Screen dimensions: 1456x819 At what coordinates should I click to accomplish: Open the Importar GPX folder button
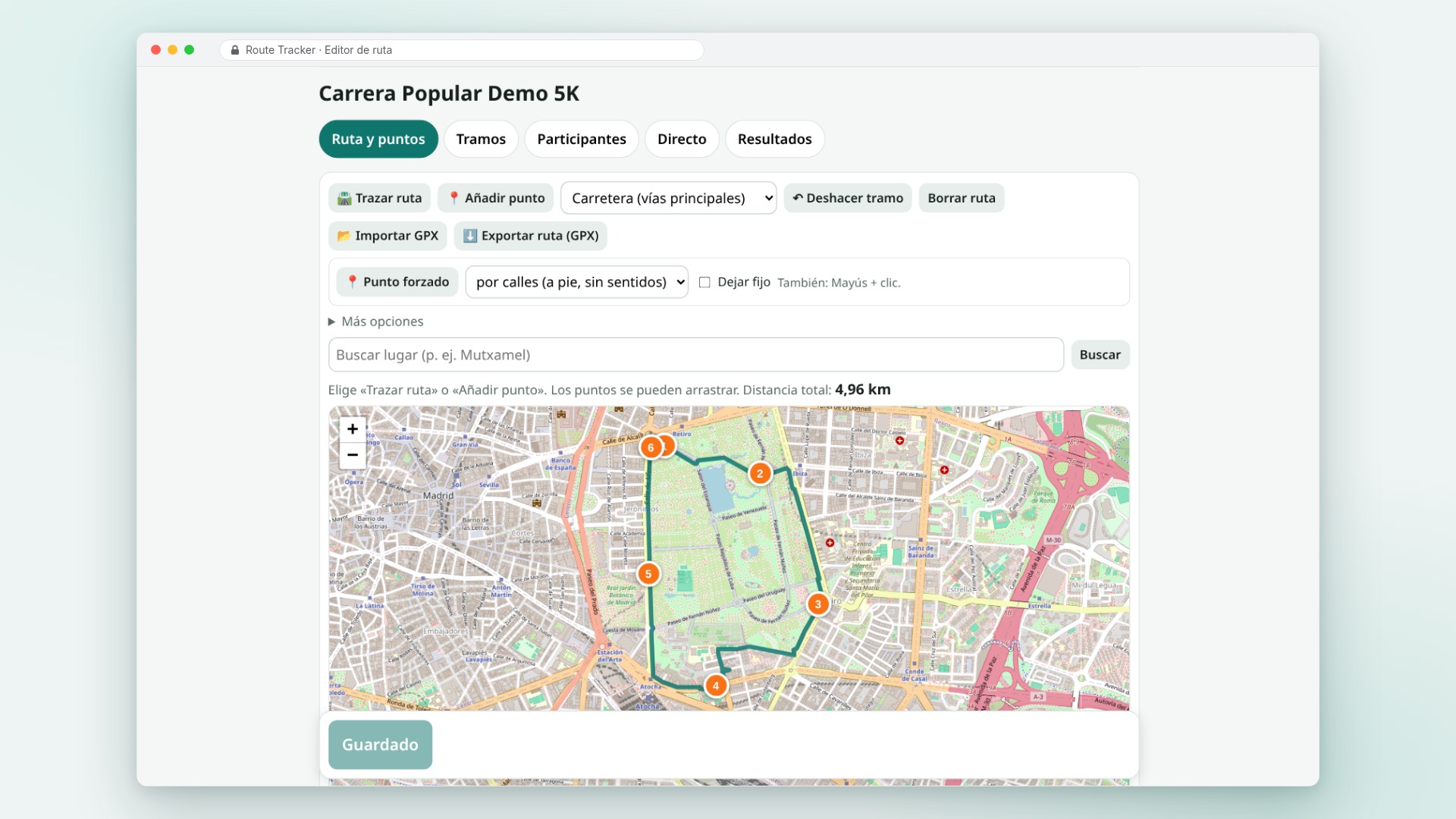click(x=388, y=236)
